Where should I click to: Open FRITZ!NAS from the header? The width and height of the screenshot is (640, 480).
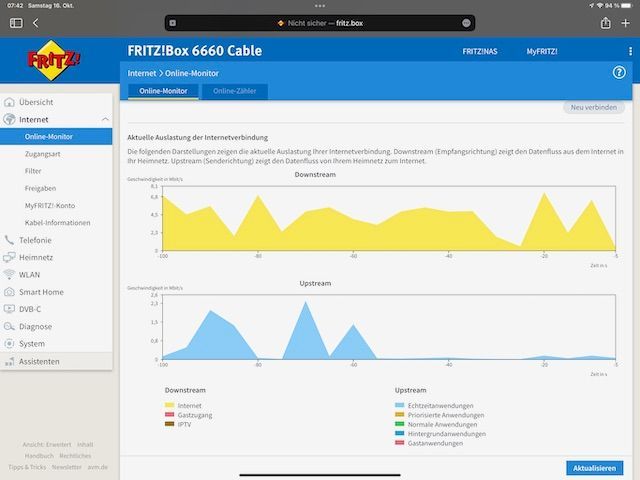[480, 51]
